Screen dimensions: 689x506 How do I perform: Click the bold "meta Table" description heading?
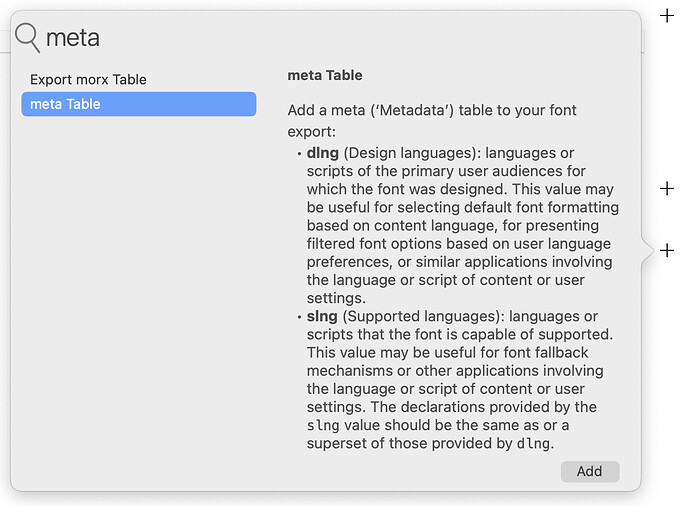(325, 75)
